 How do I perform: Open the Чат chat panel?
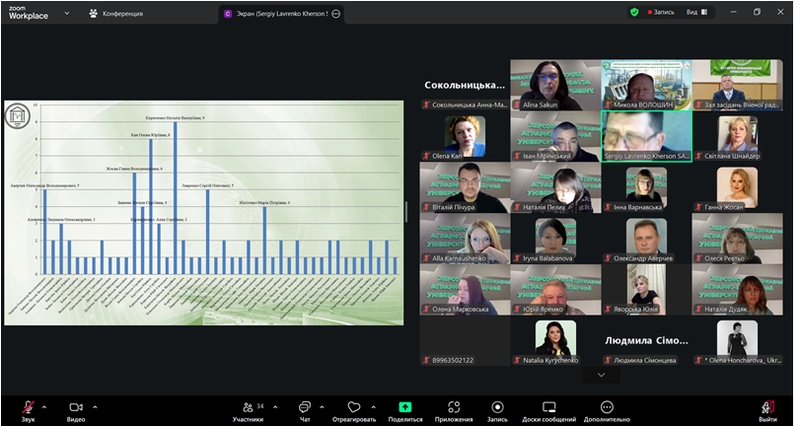[304, 407]
